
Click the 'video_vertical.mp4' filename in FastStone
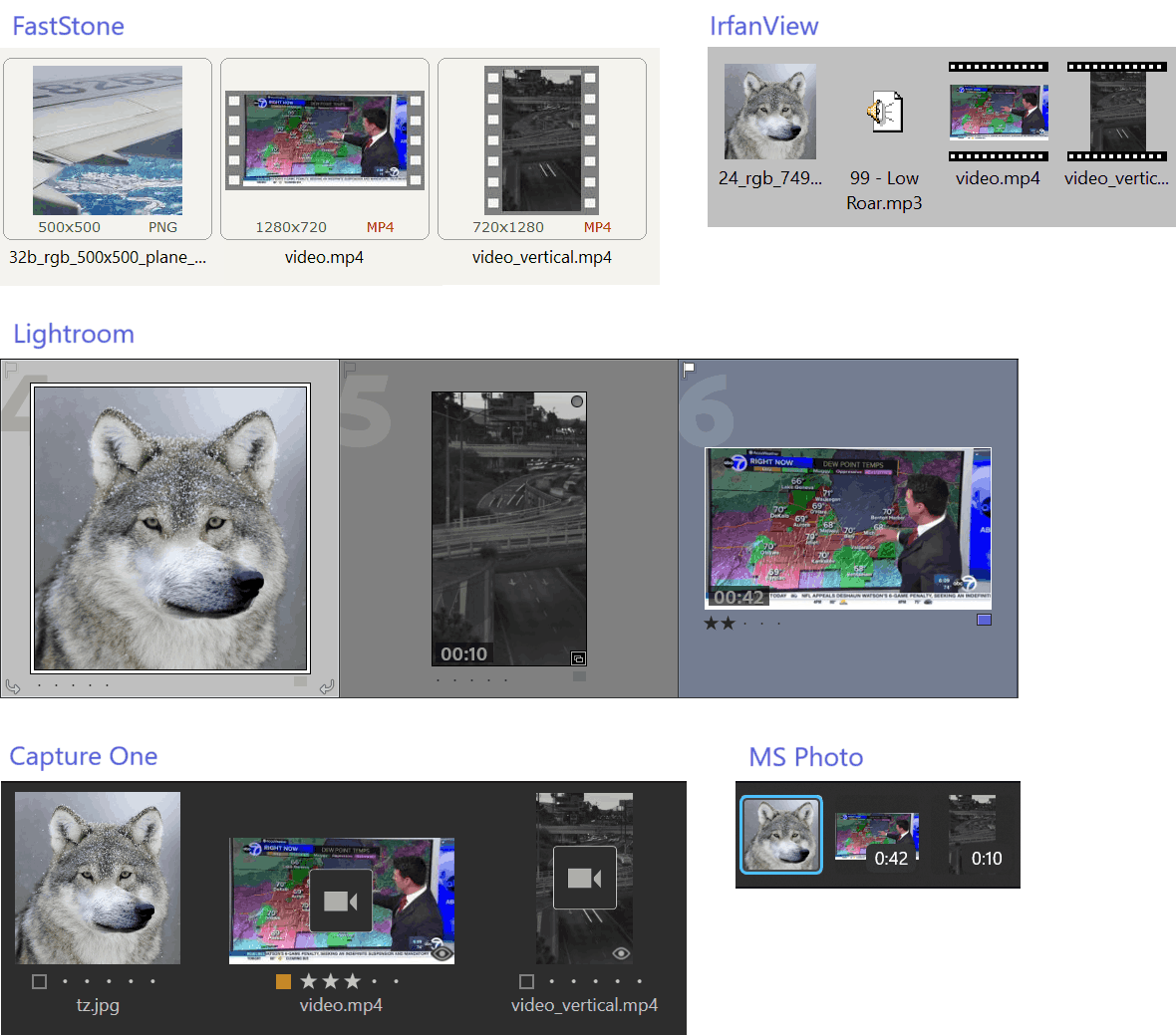542,257
